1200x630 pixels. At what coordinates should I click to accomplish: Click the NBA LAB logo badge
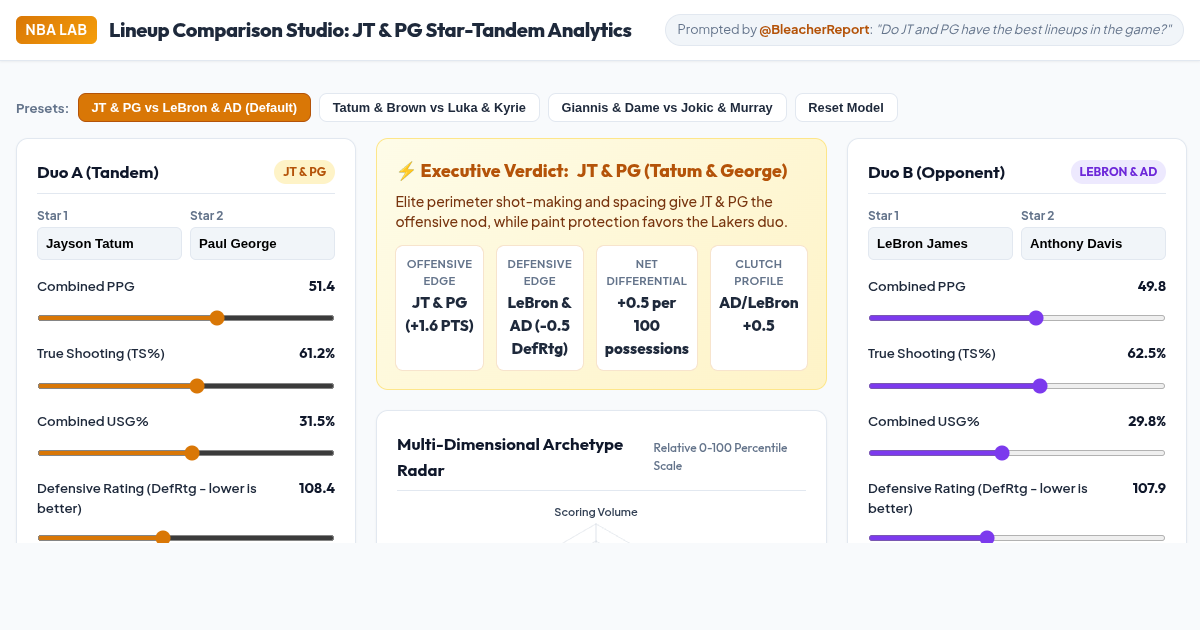(56, 30)
